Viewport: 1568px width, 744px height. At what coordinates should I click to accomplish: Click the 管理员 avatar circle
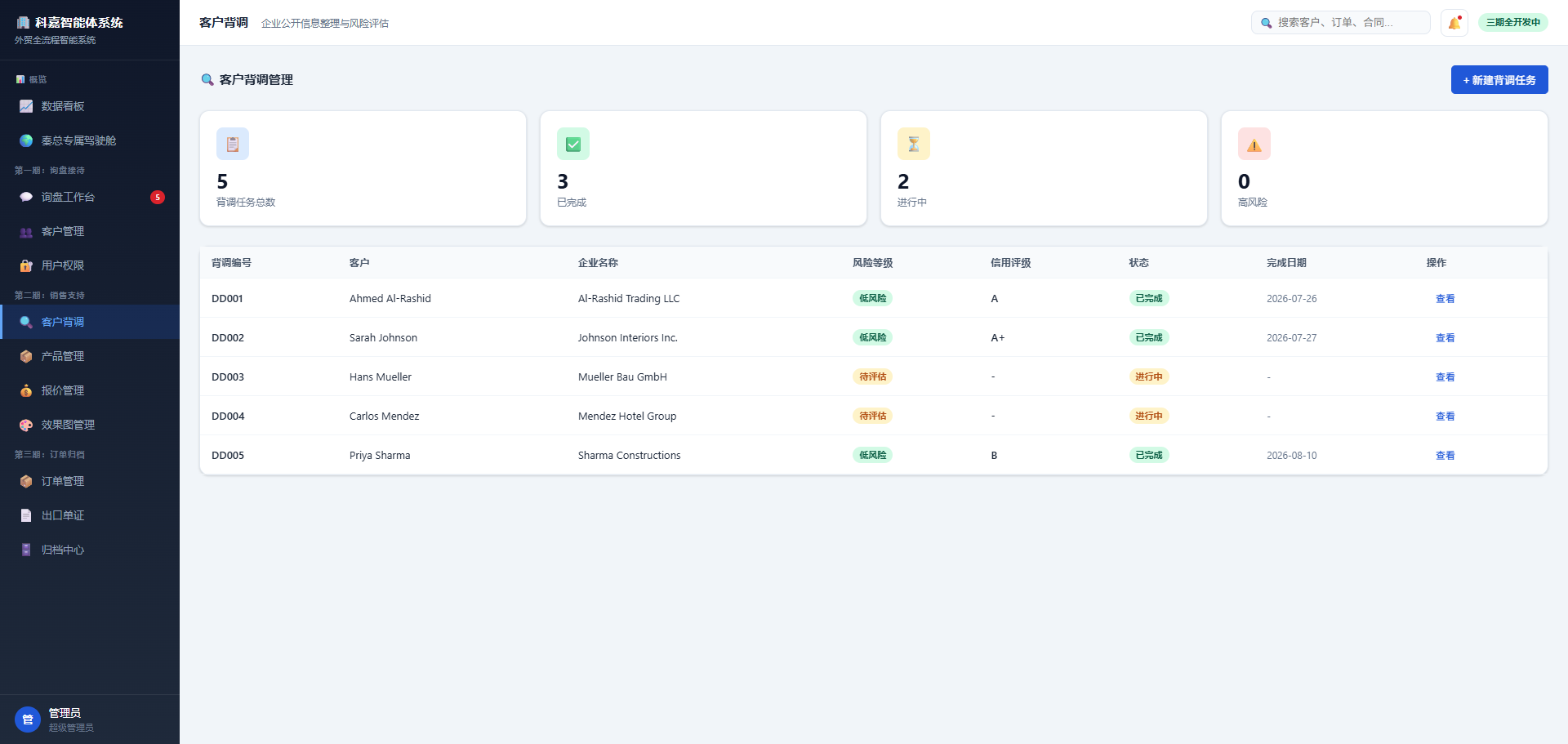tap(28, 719)
